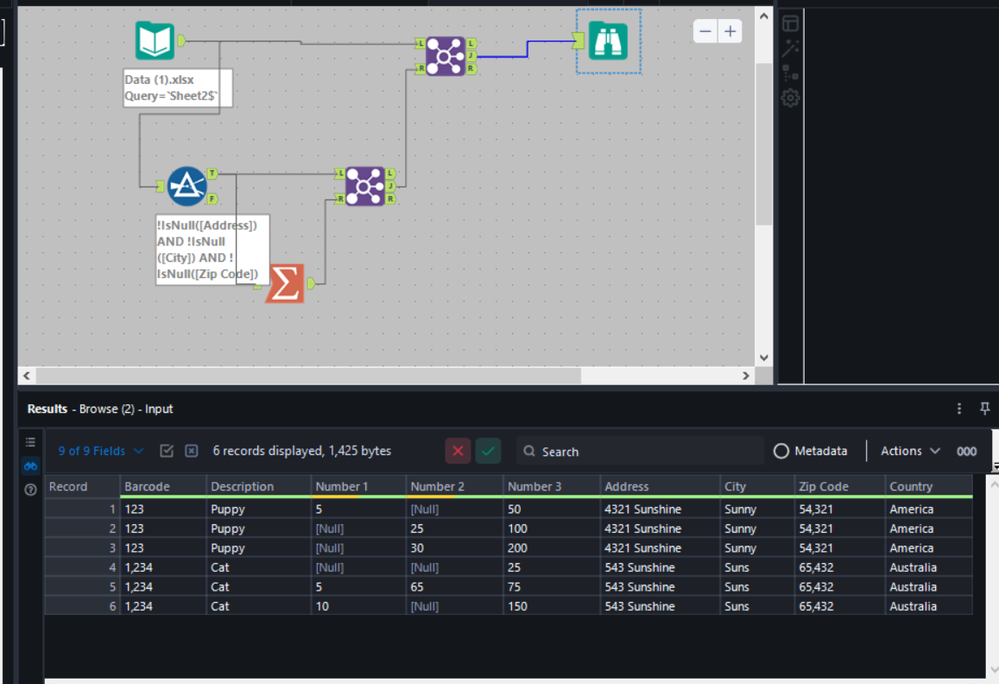Click the binoculars data view icon in Results
The height and width of the screenshot is (684, 999).
(31, 467)
